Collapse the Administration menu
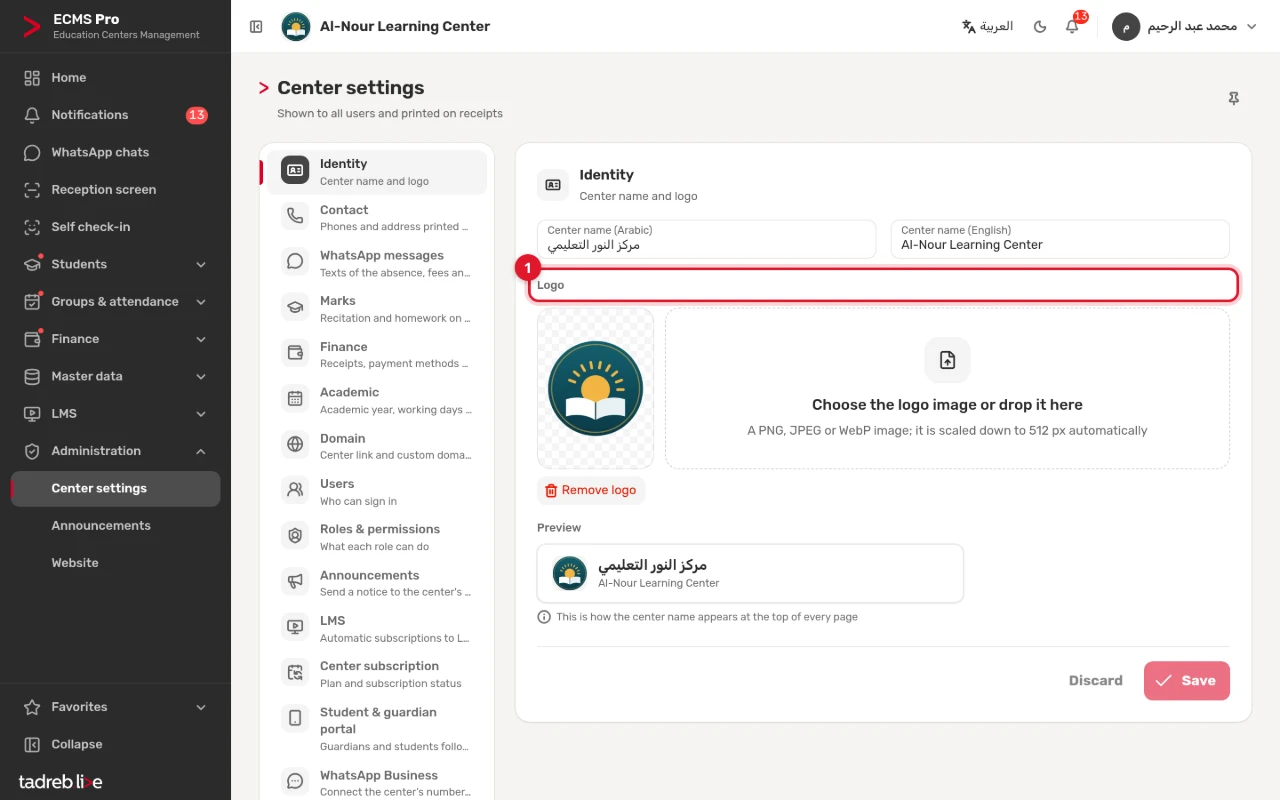This screenshot has height=800, width=1280. (x=115, y=451)
